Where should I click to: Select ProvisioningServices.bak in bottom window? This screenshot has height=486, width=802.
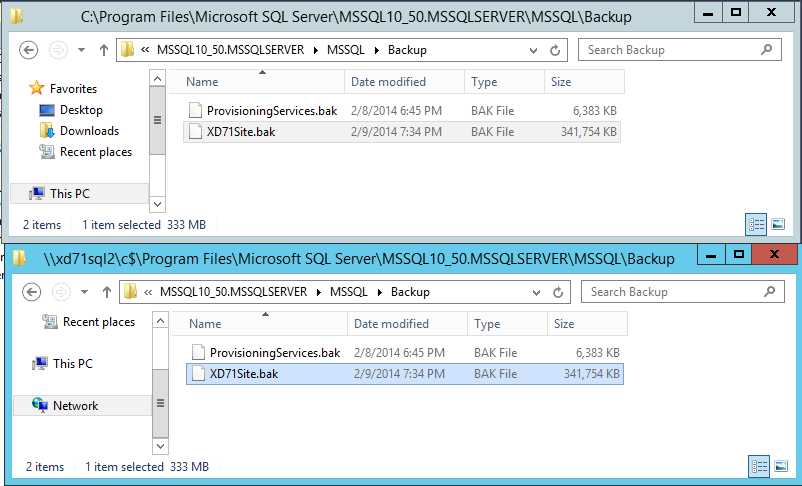point(274,353)
